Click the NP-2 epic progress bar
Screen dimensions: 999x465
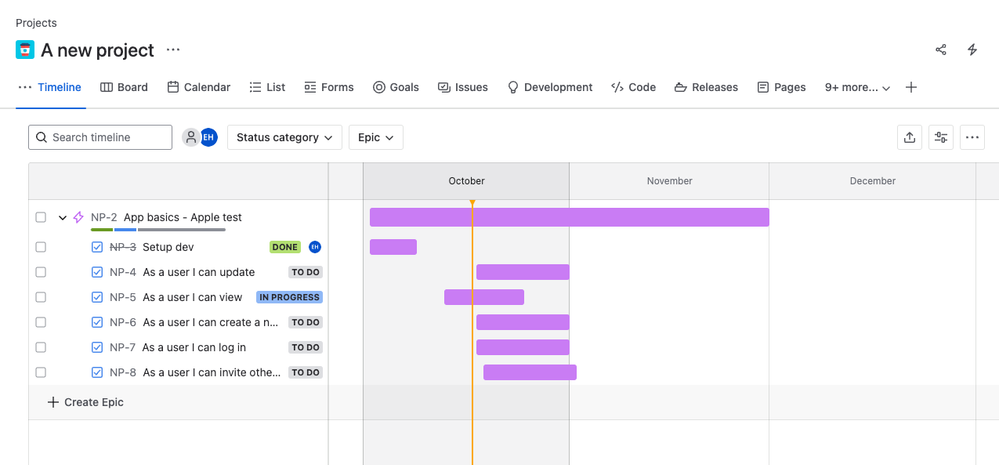click(x=158, y=229)
